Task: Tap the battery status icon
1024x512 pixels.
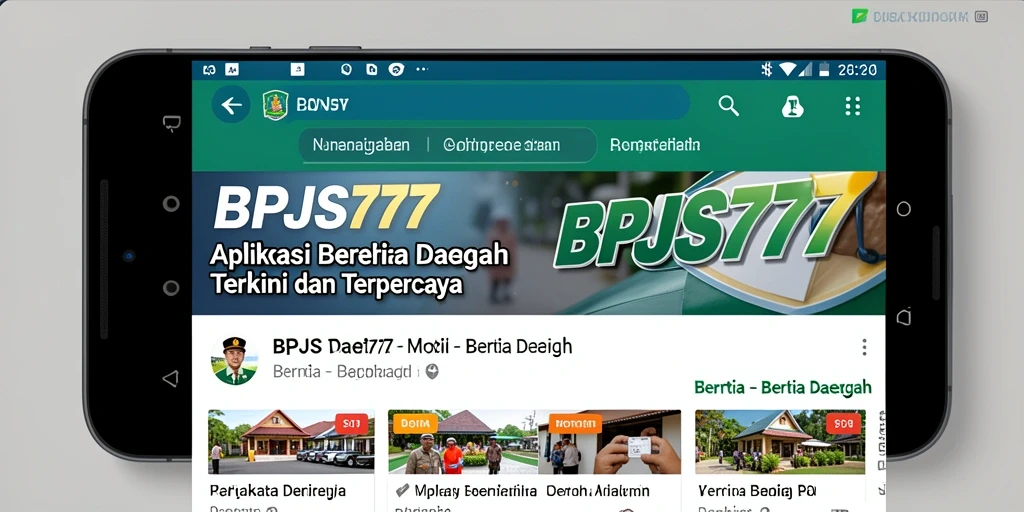Action: pos(824,69)
